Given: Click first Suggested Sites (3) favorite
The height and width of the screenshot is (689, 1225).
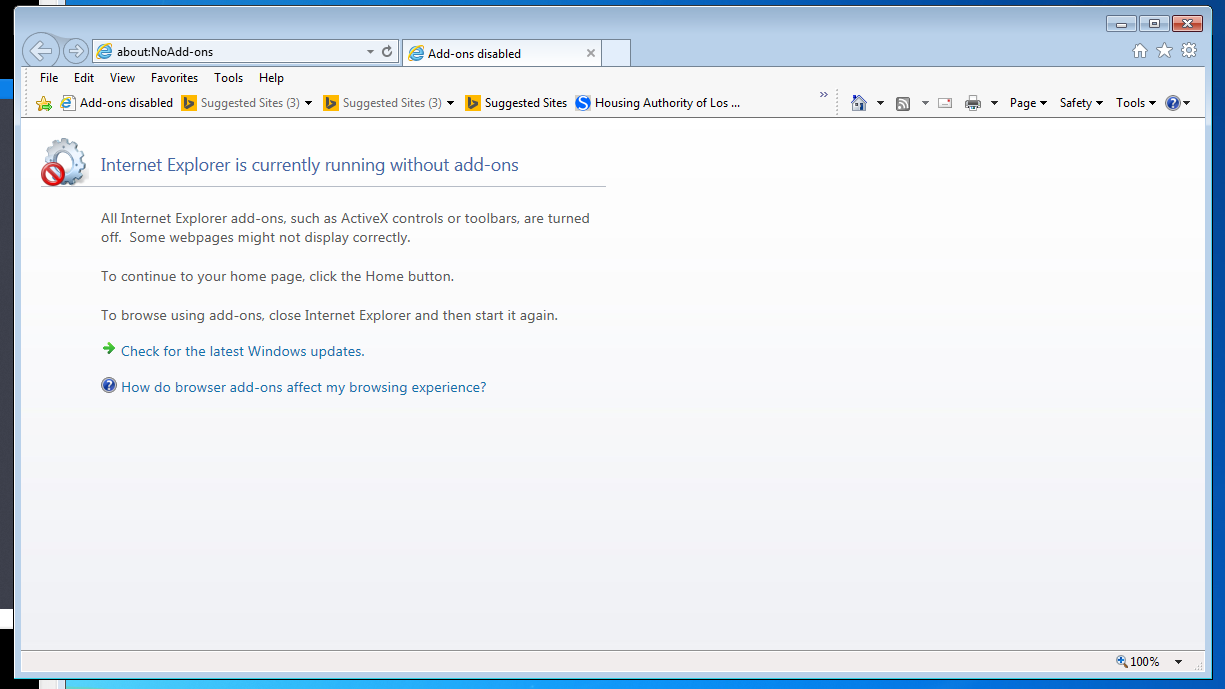Looking at the screenshot, I should 241,103.
